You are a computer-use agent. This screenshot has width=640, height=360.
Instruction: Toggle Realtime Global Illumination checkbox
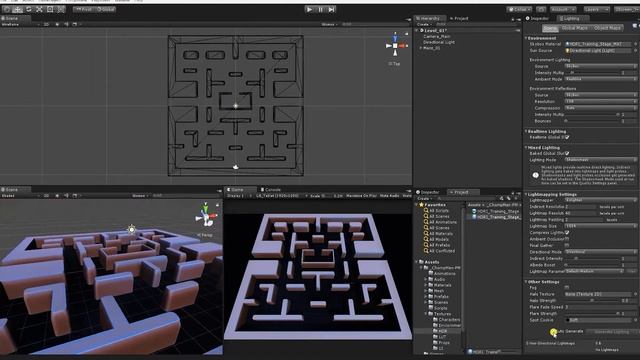[567, 137]
